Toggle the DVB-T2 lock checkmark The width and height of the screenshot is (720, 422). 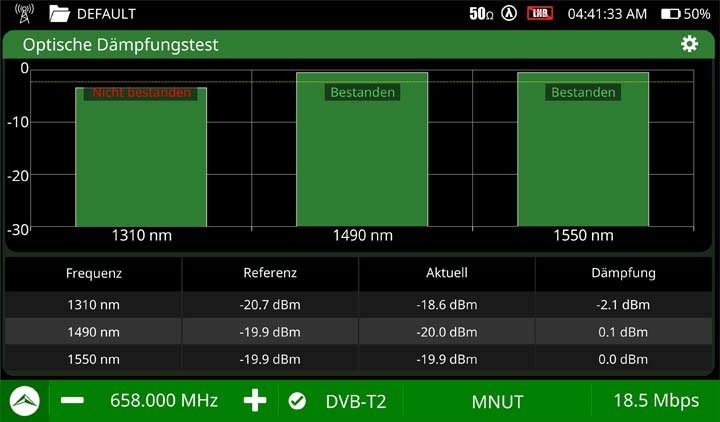[297, 401]
